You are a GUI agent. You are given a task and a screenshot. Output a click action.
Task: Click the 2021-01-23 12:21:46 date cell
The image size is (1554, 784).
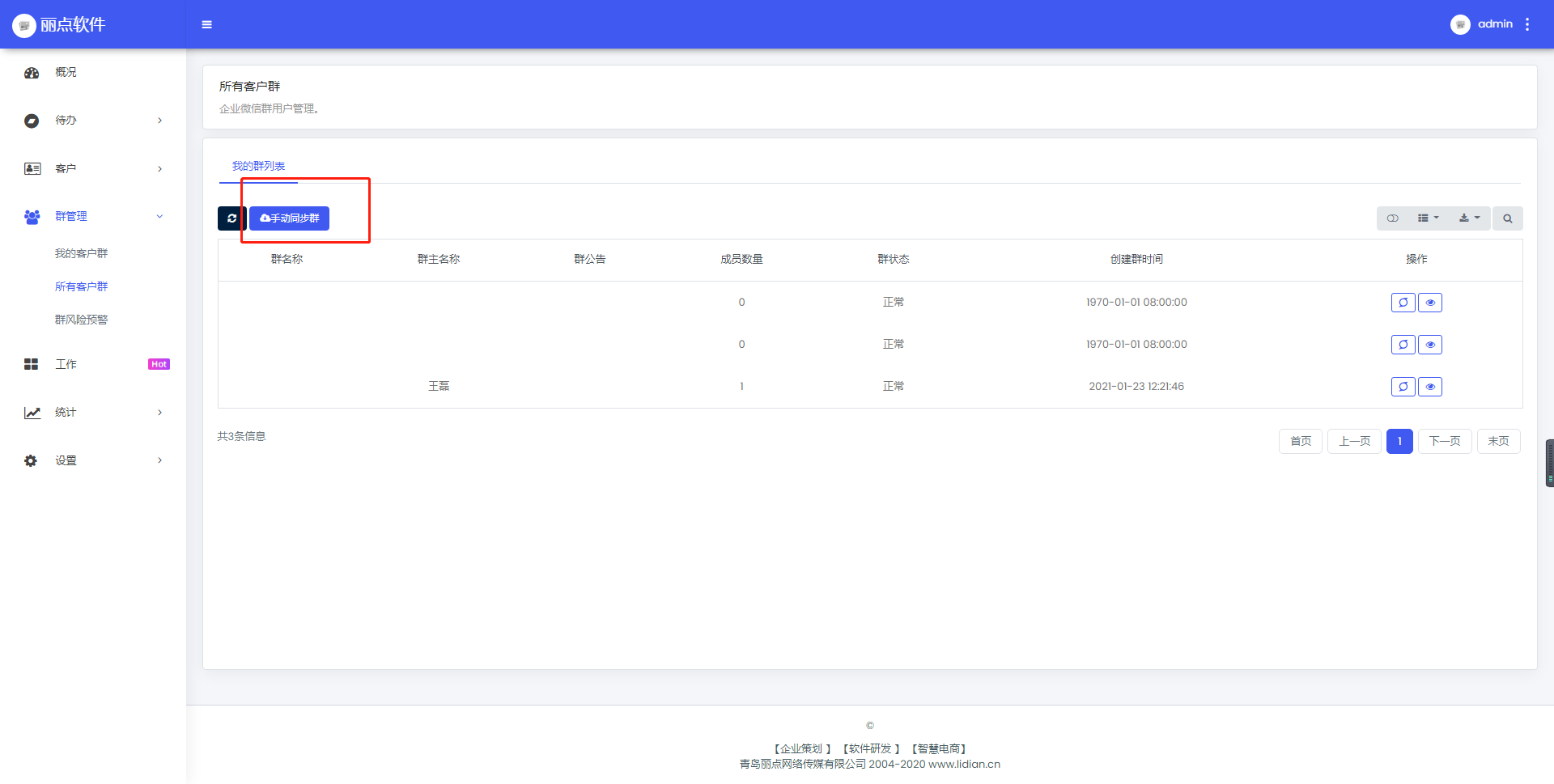[1136, 387]
